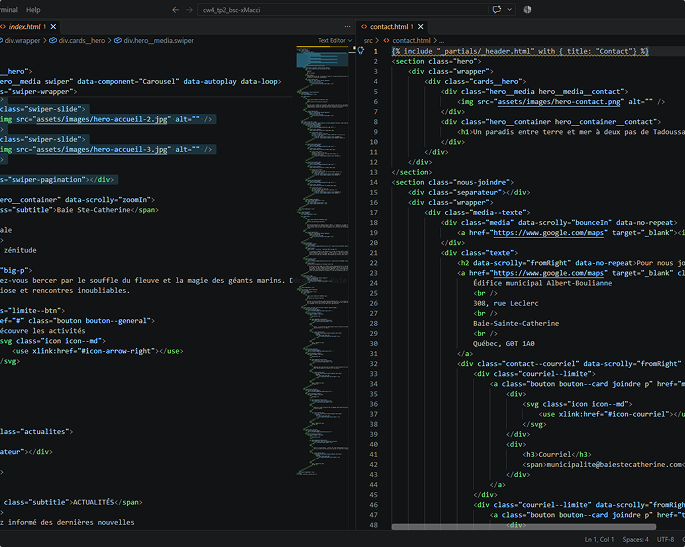Click the #icon-courriel use tag line 37

tap(612, 414)
